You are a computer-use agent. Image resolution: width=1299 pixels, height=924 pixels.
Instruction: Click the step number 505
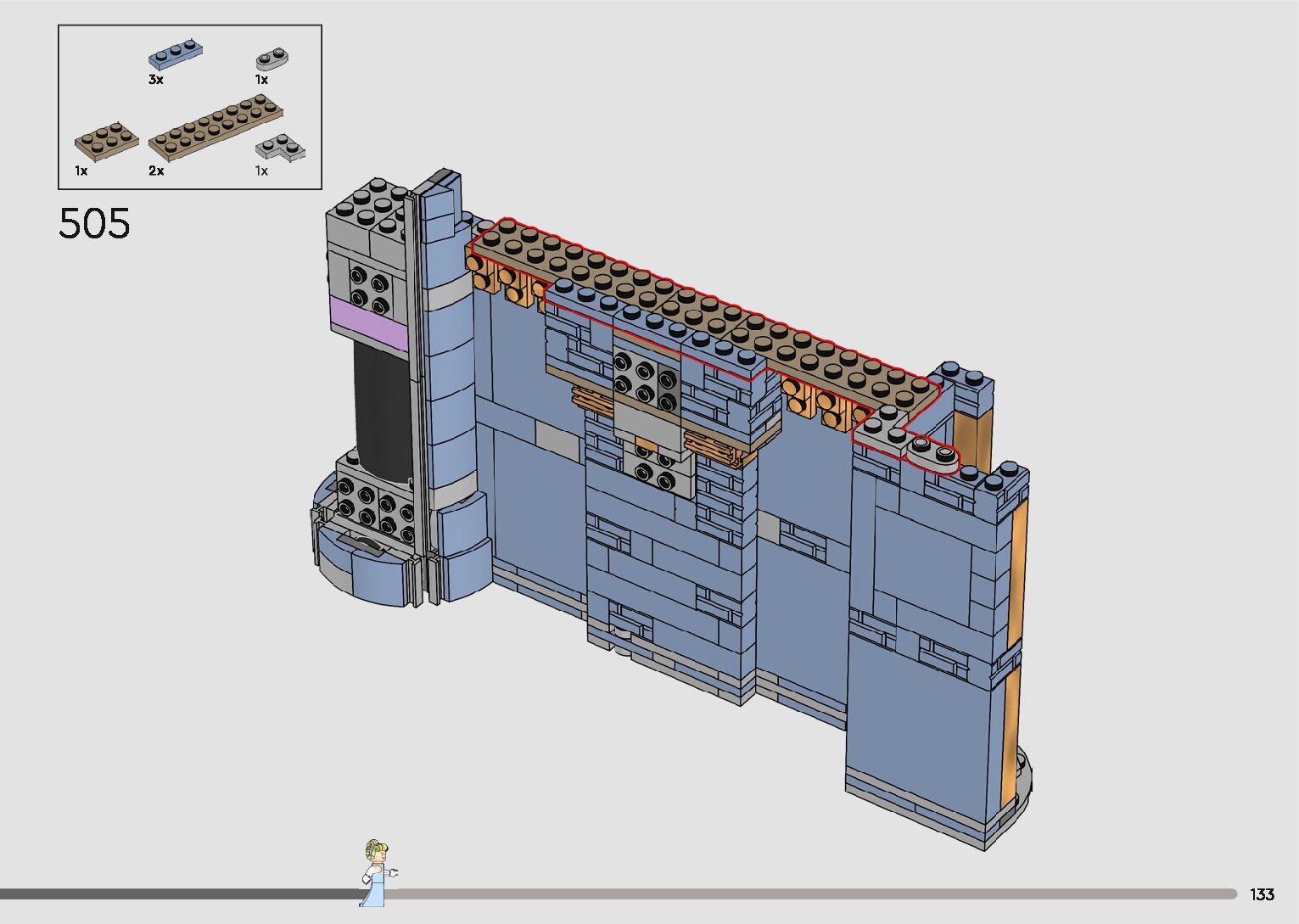(x=95, y=224)
